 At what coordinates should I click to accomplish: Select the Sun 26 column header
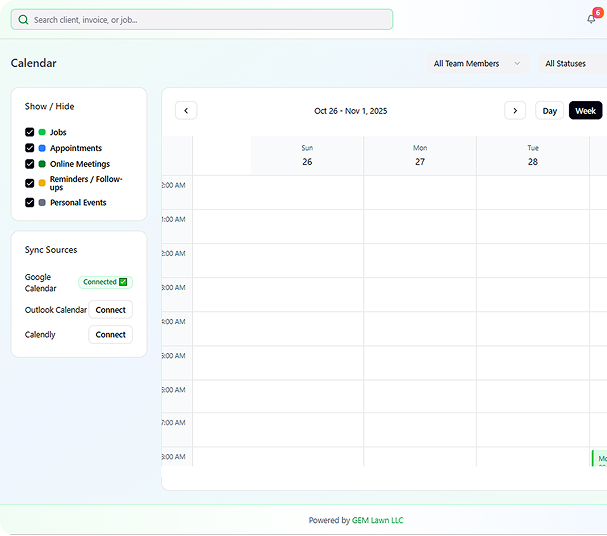307,156
